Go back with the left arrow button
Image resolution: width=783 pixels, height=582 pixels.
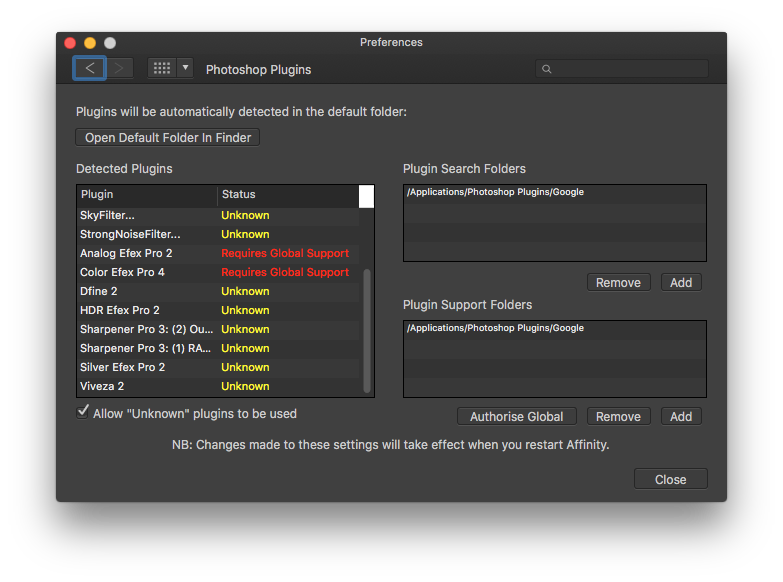pyautogui.click(x=89, y=68)
